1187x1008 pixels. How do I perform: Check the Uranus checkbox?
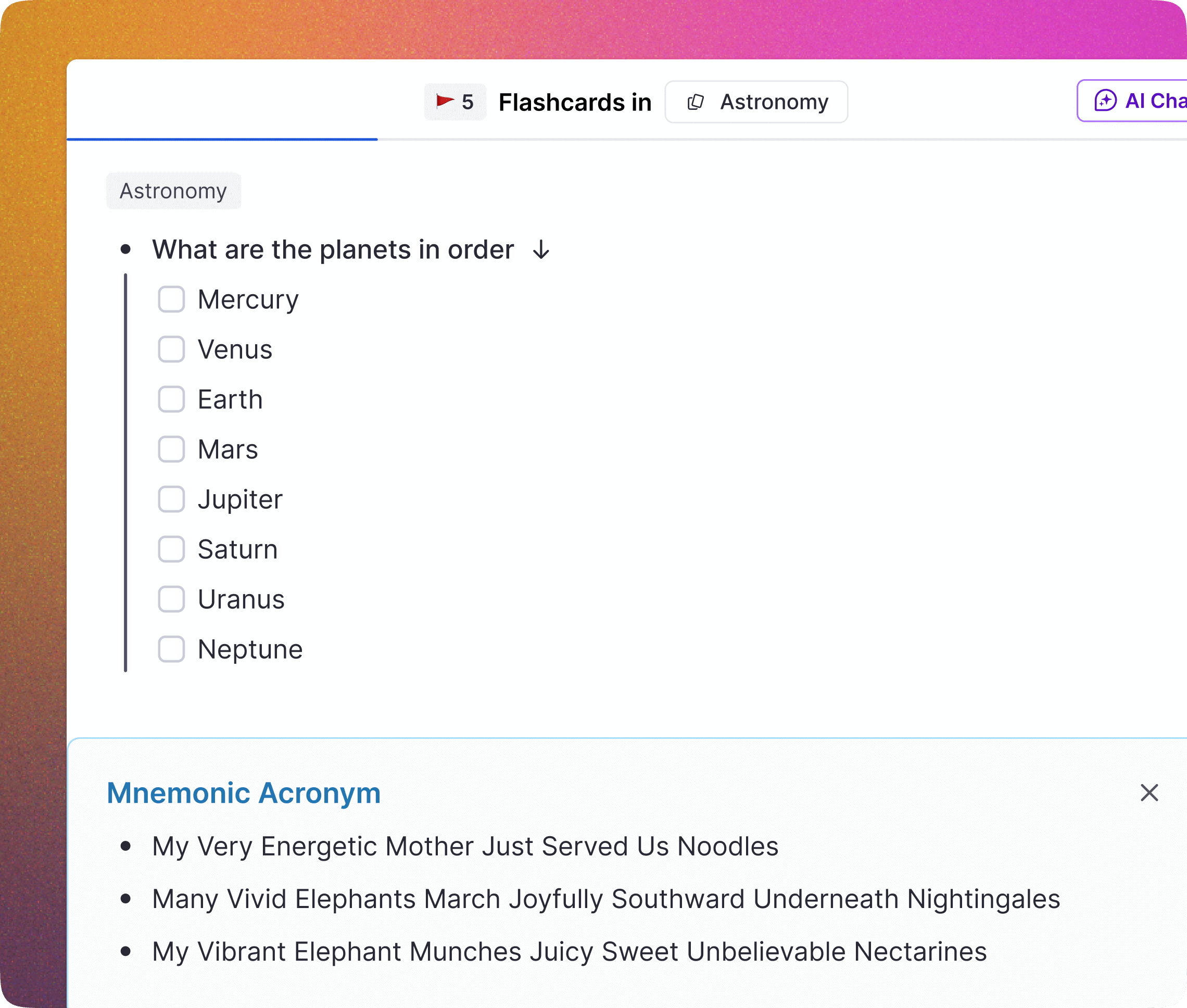[171, 599]
